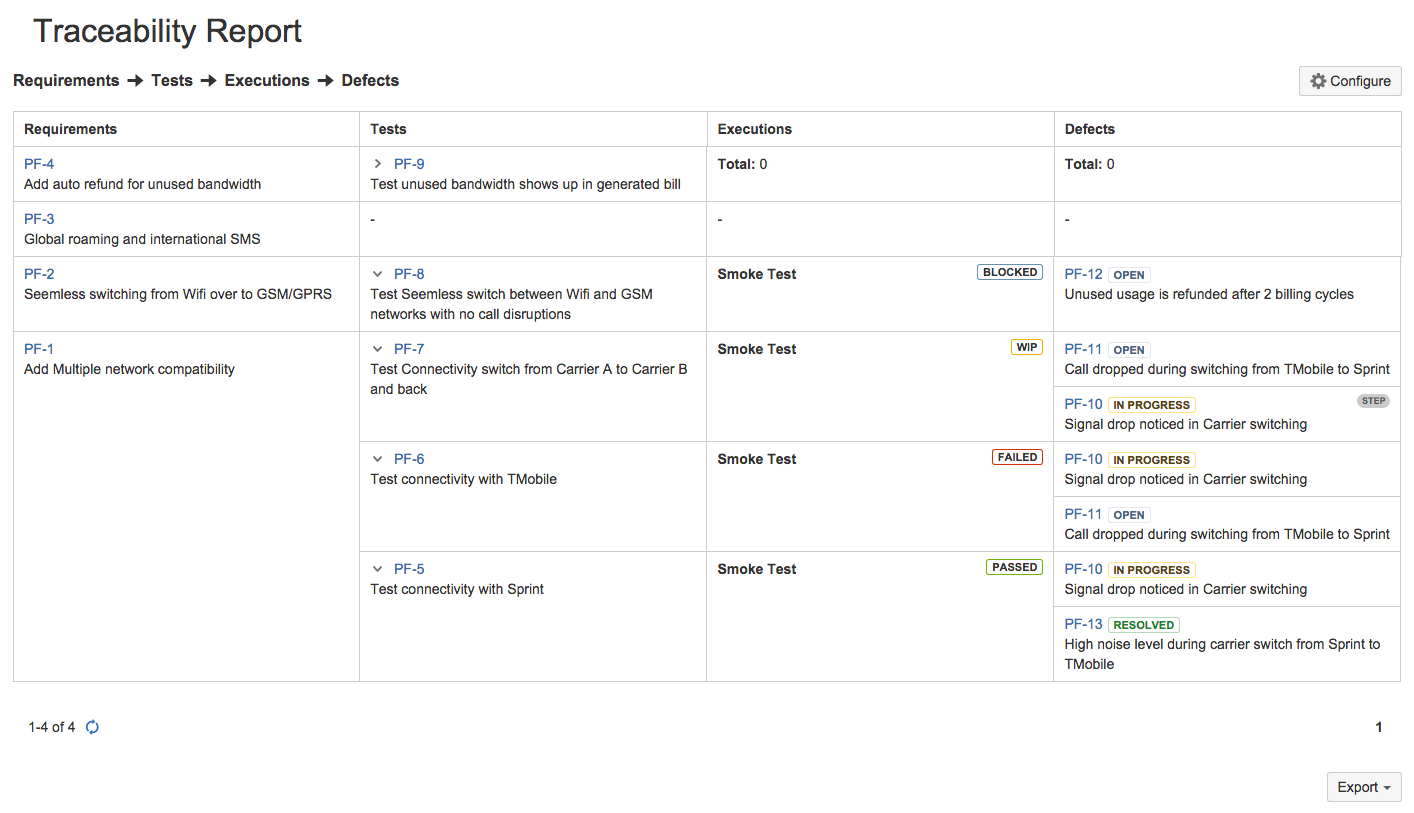The height and width of the screenshot is (813, 1414).
Task: Click the Tests breadcrumb link
Action: [171, 80]
